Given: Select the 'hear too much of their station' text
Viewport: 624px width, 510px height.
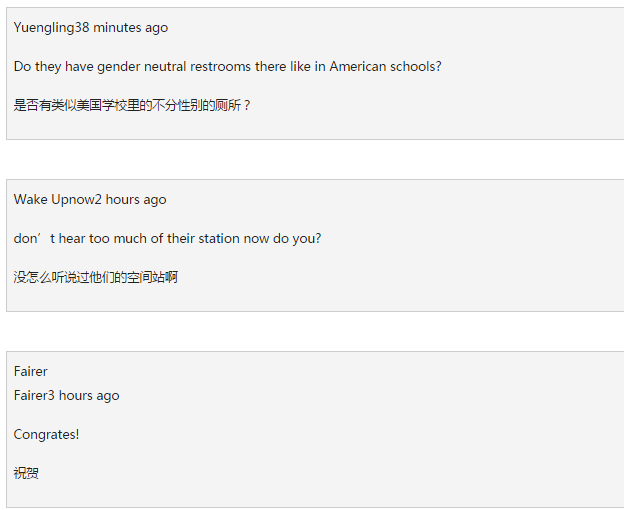Looking at the screenshot, I should tap(149, 238).
